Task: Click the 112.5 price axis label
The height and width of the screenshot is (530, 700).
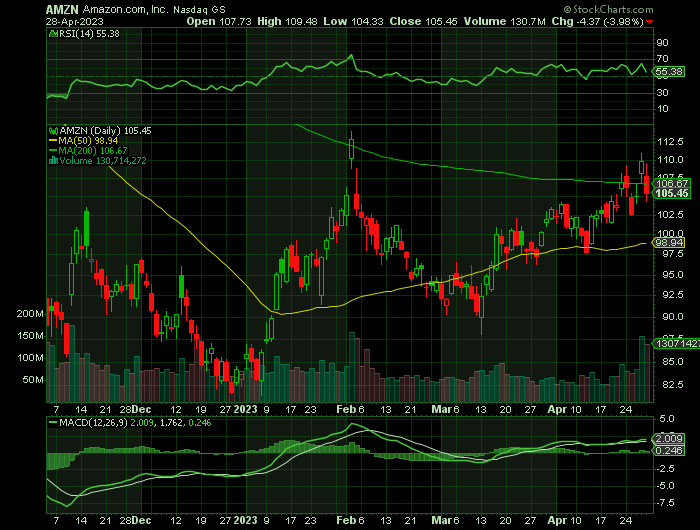Action: (x=671, y=142)
